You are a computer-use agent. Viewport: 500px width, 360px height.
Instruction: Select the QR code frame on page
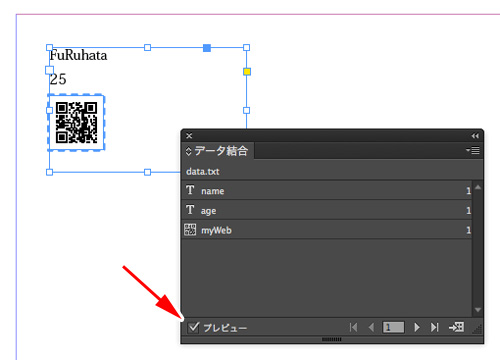pos(77,122)
